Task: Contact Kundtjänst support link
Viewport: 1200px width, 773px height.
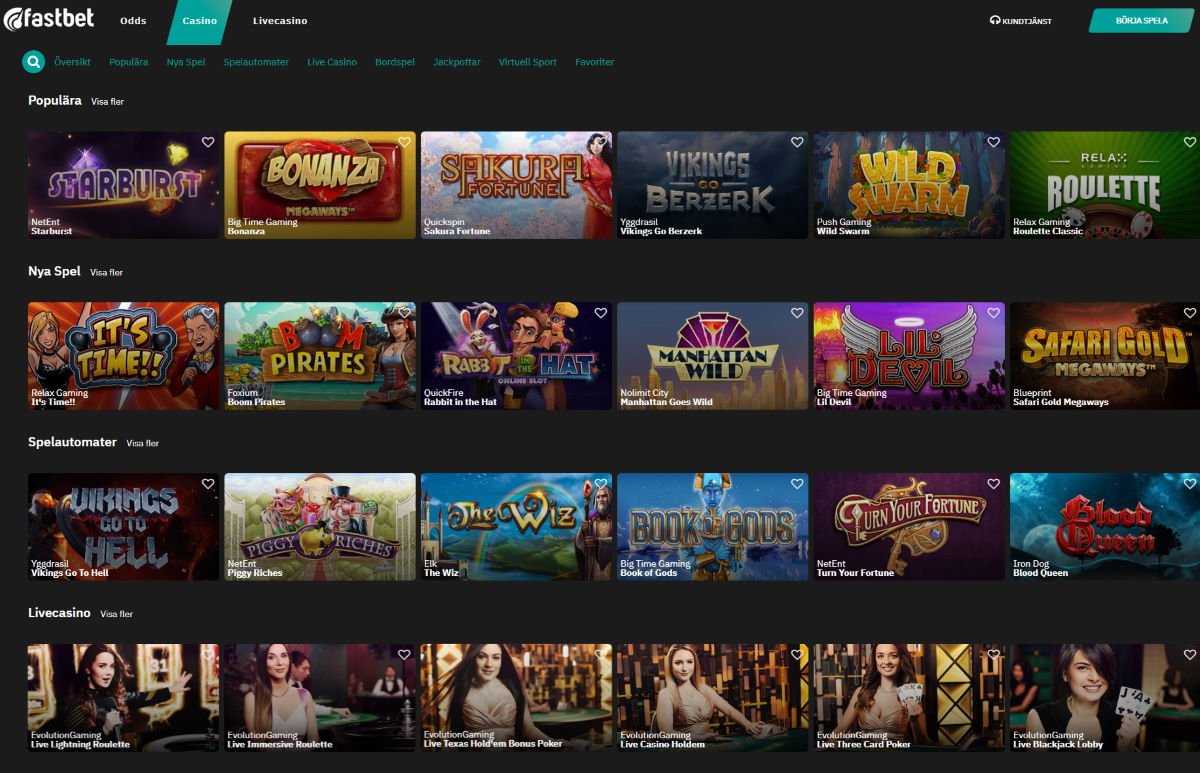Action: 1020,21
